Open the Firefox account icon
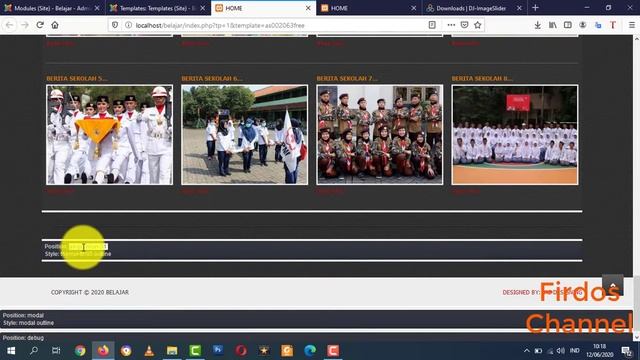This screenshot has width=640, height=360. [x=583, y=25]
